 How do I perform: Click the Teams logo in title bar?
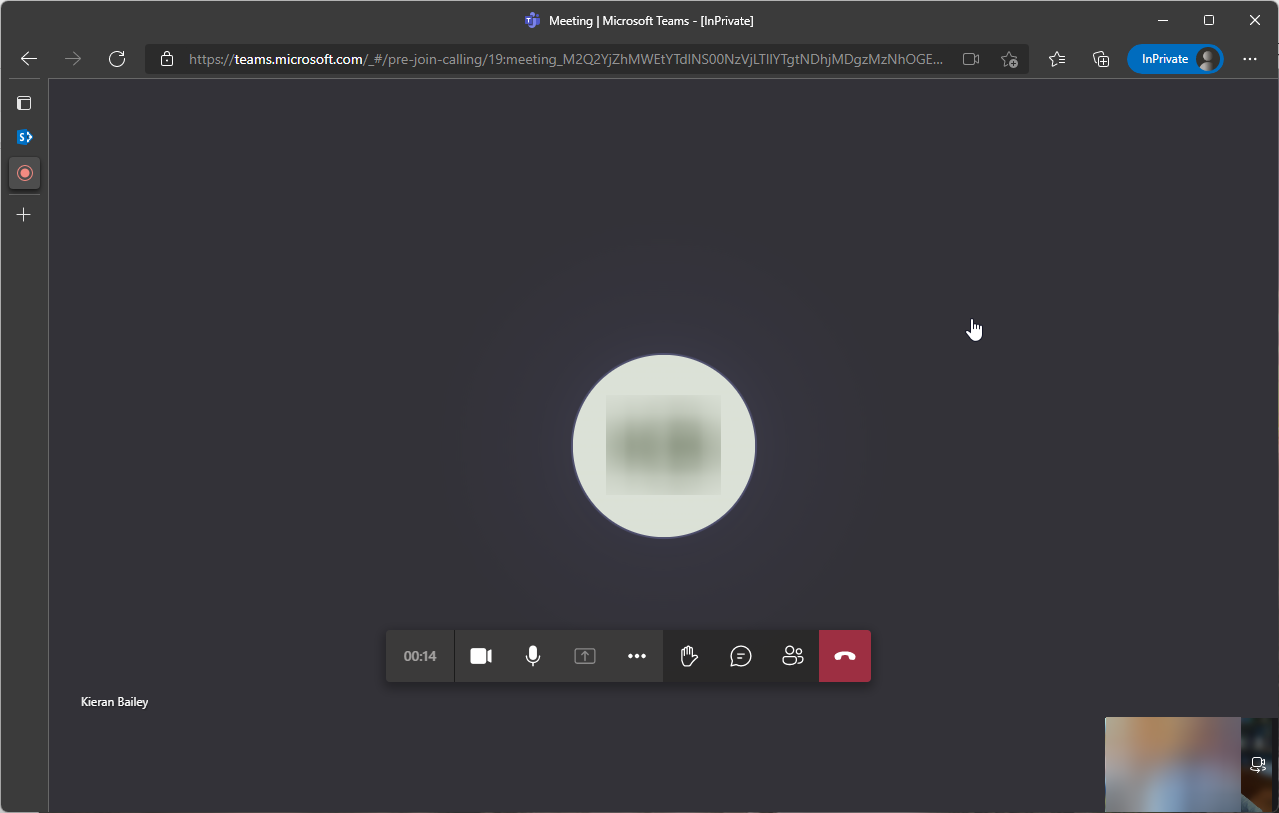coord(533,20)
